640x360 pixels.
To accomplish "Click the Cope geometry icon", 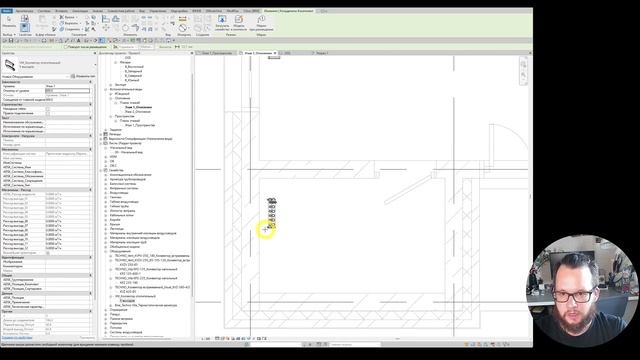I will coord(62,17).
